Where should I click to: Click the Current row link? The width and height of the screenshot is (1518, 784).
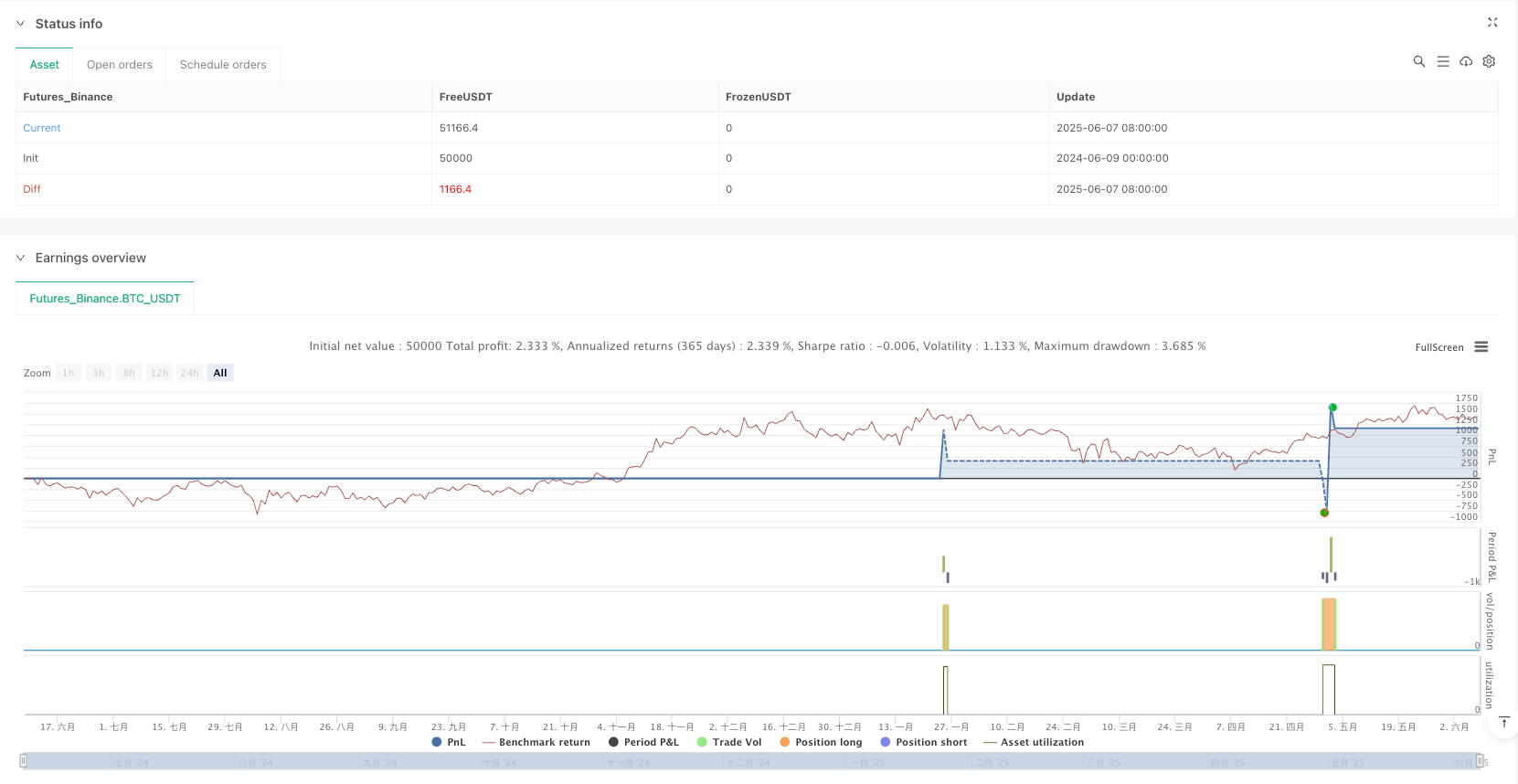click(42, 128)
